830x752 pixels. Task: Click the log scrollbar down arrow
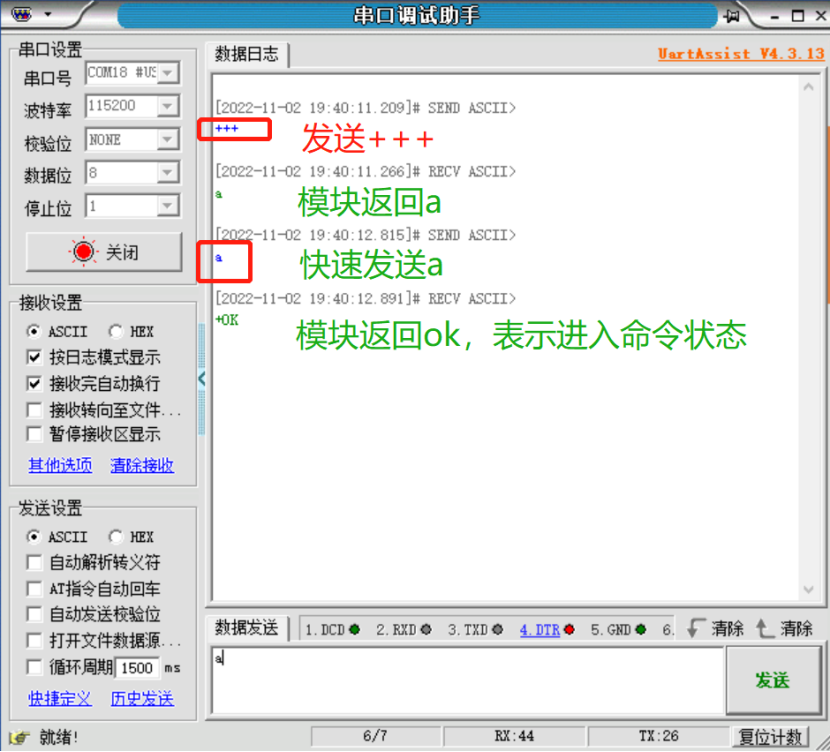(x=808, y=590)
